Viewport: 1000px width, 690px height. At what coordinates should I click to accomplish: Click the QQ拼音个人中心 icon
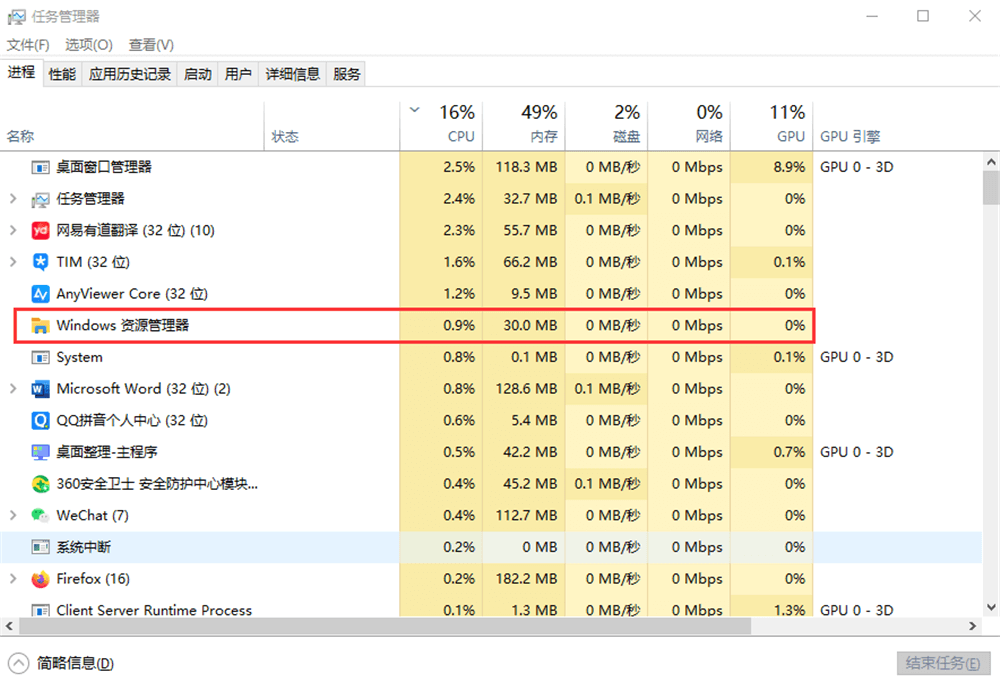click(38, 420)
